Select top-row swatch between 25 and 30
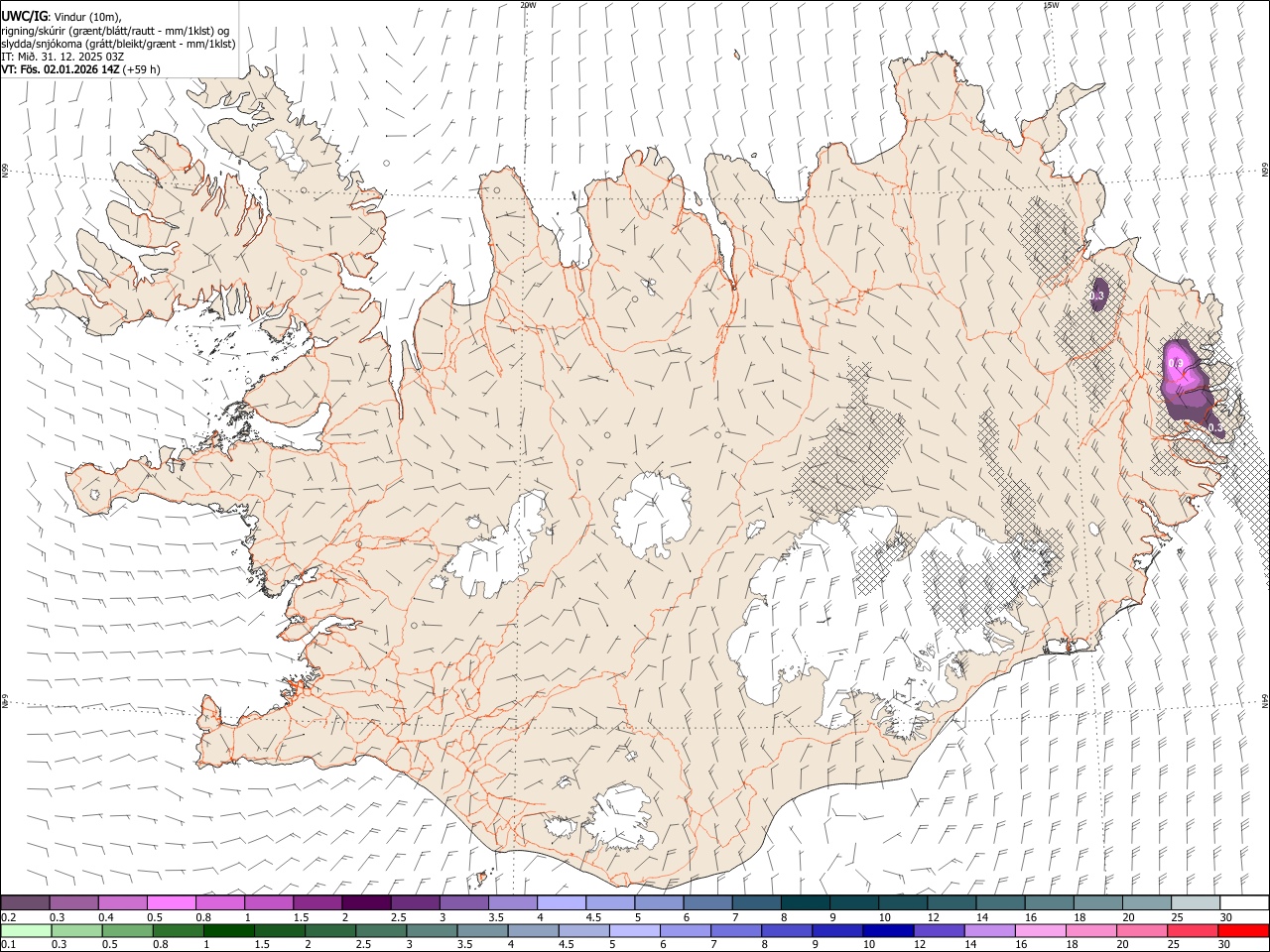This screenshot has height=952, width=1270. coord(1196,902)
